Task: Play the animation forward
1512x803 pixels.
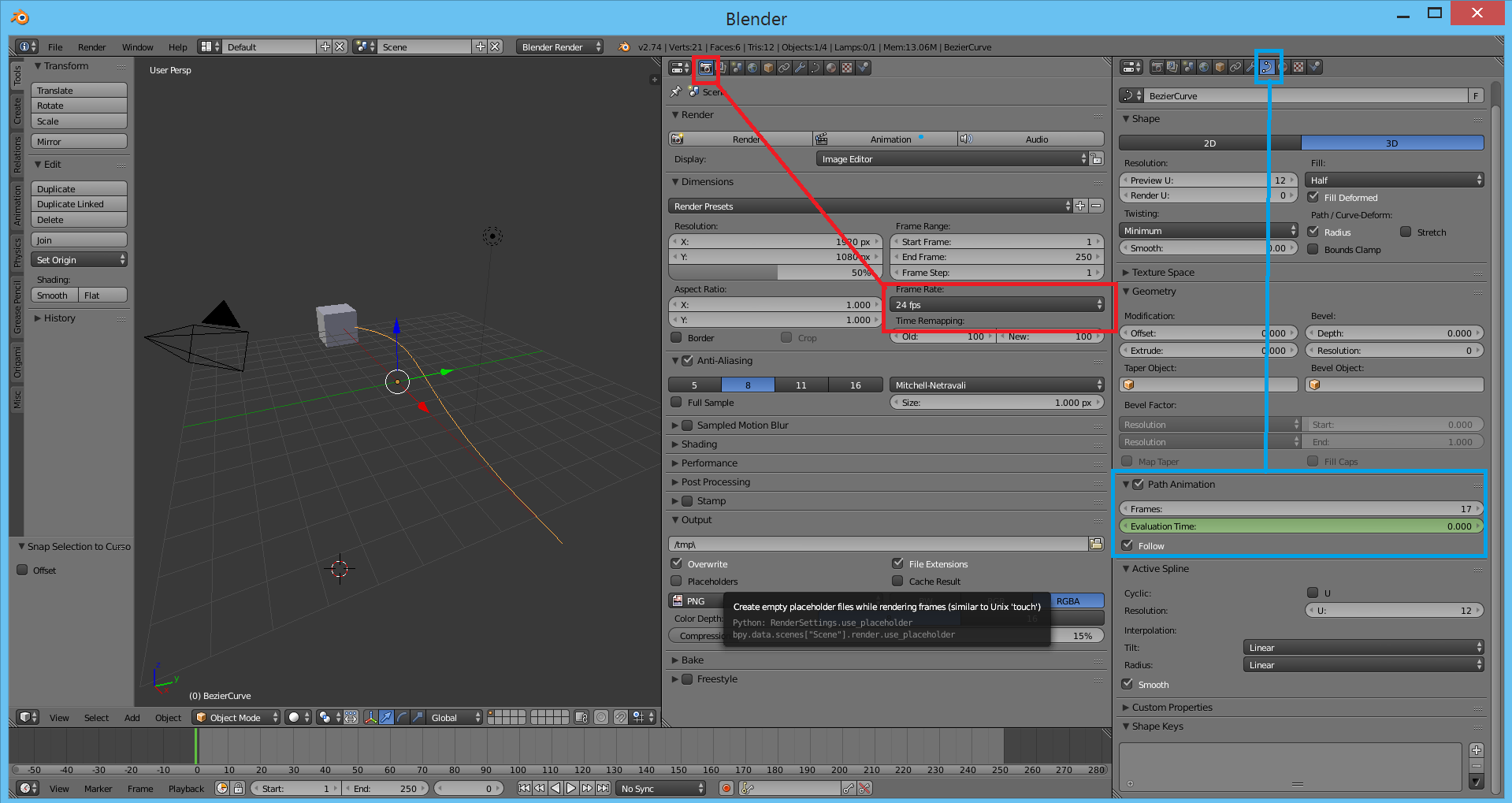Action: pos(571,788)
